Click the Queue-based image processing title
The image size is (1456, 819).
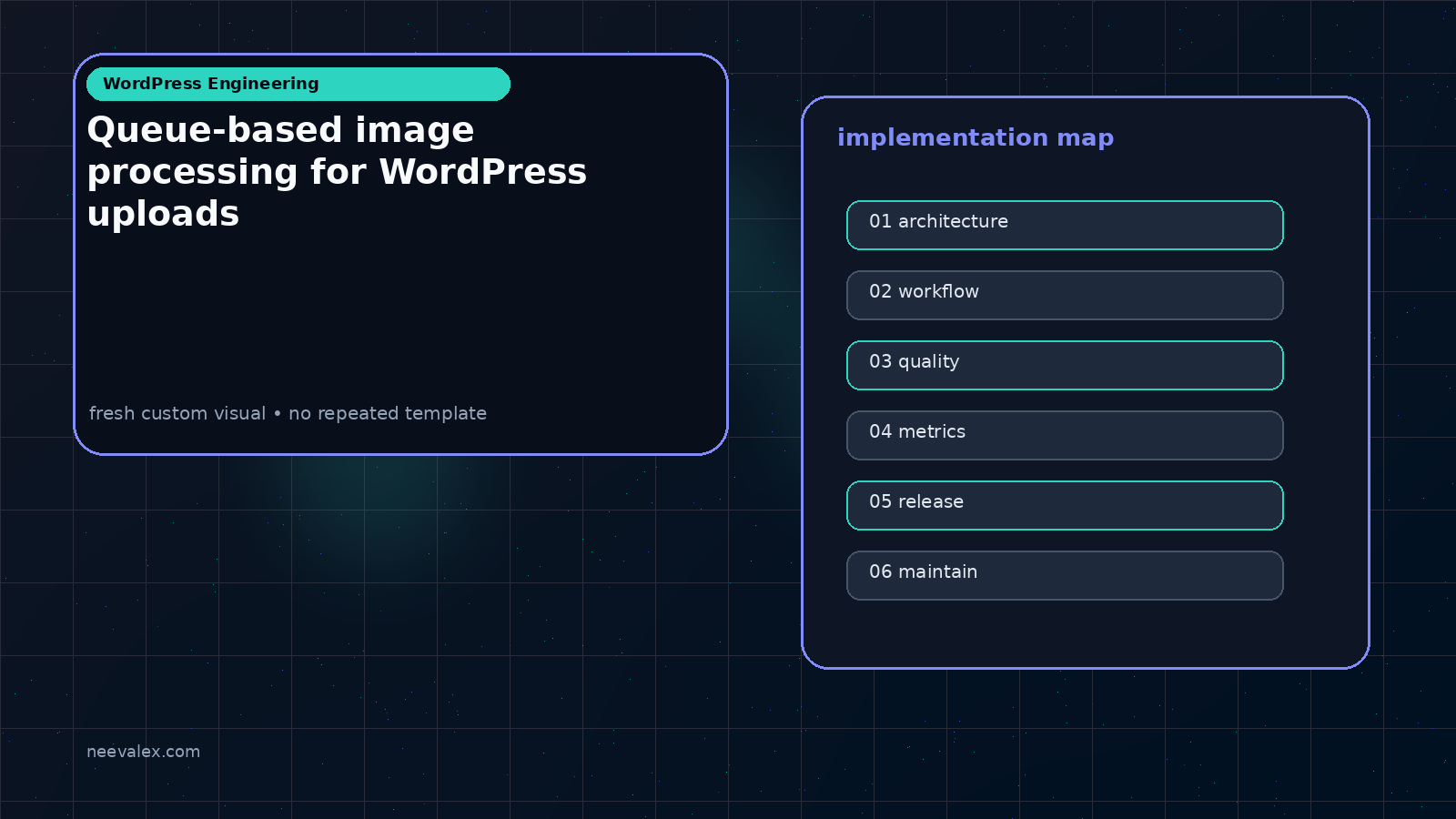[x=337, y=171]
